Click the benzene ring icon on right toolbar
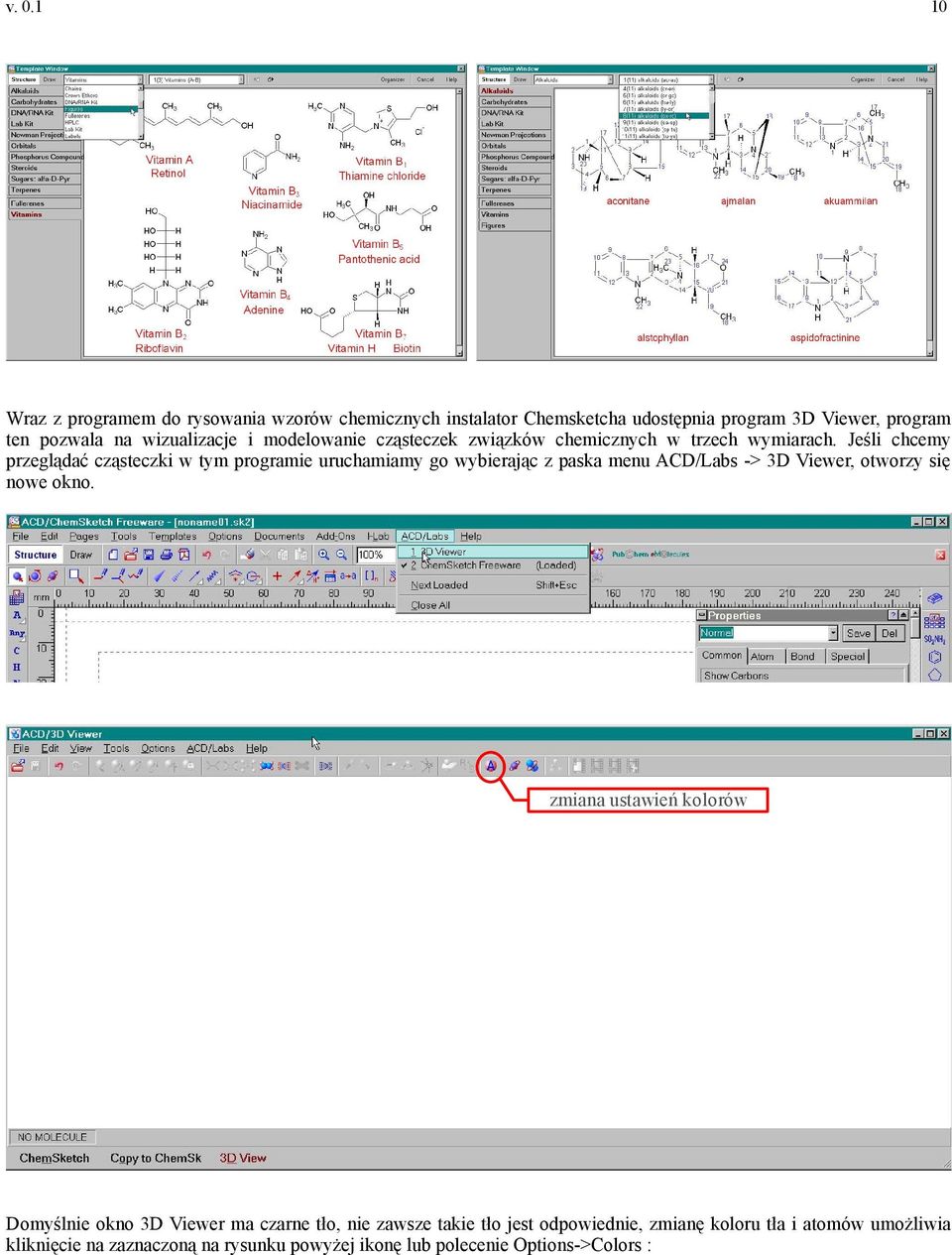The height and width of the screenshot is (1255, 952). 934,657
